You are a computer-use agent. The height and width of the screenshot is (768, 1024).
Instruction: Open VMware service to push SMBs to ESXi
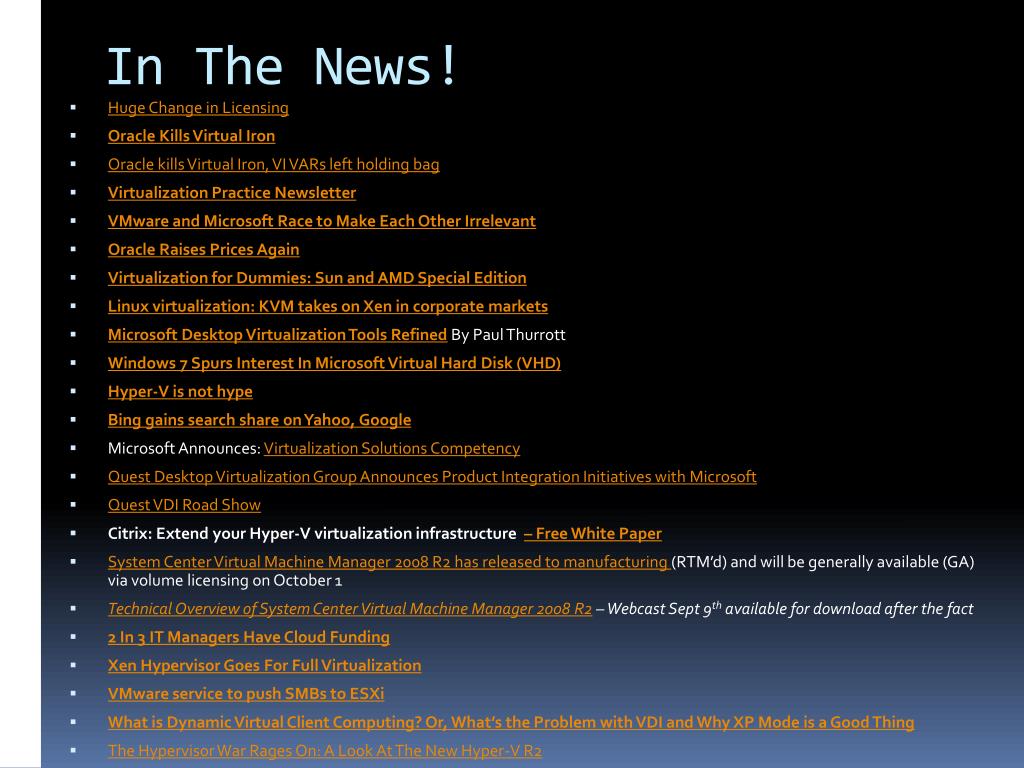246,694
